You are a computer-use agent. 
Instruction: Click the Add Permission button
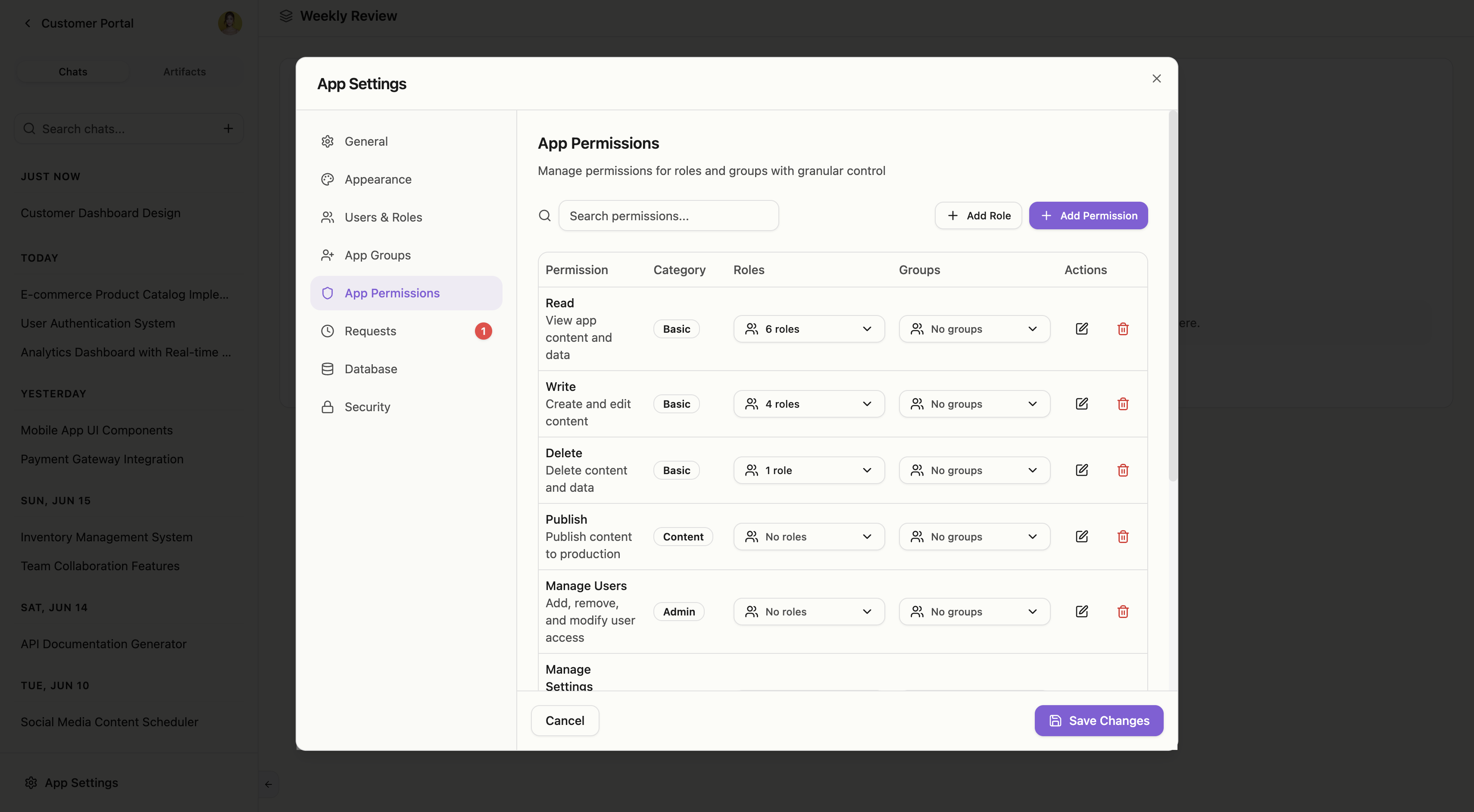[x=1088, y=216]
